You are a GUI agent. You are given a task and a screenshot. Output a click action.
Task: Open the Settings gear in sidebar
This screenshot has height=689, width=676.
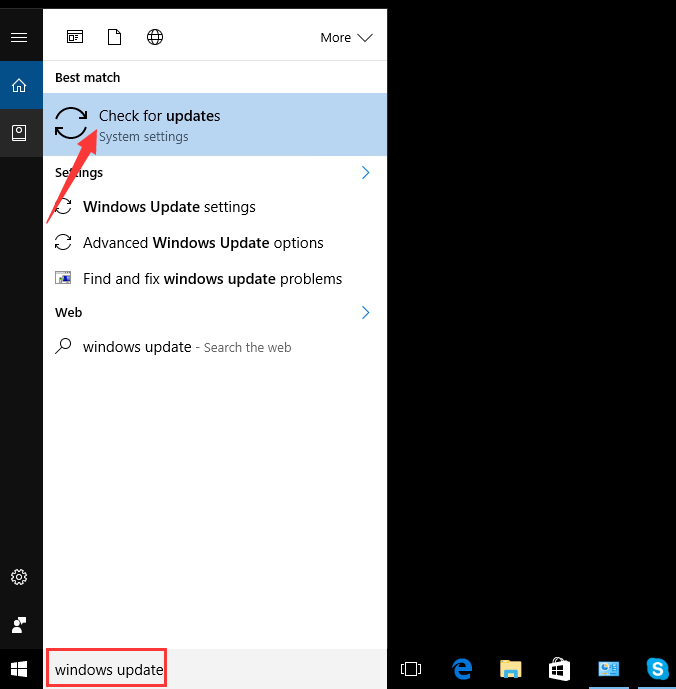[x=19, y=577]
